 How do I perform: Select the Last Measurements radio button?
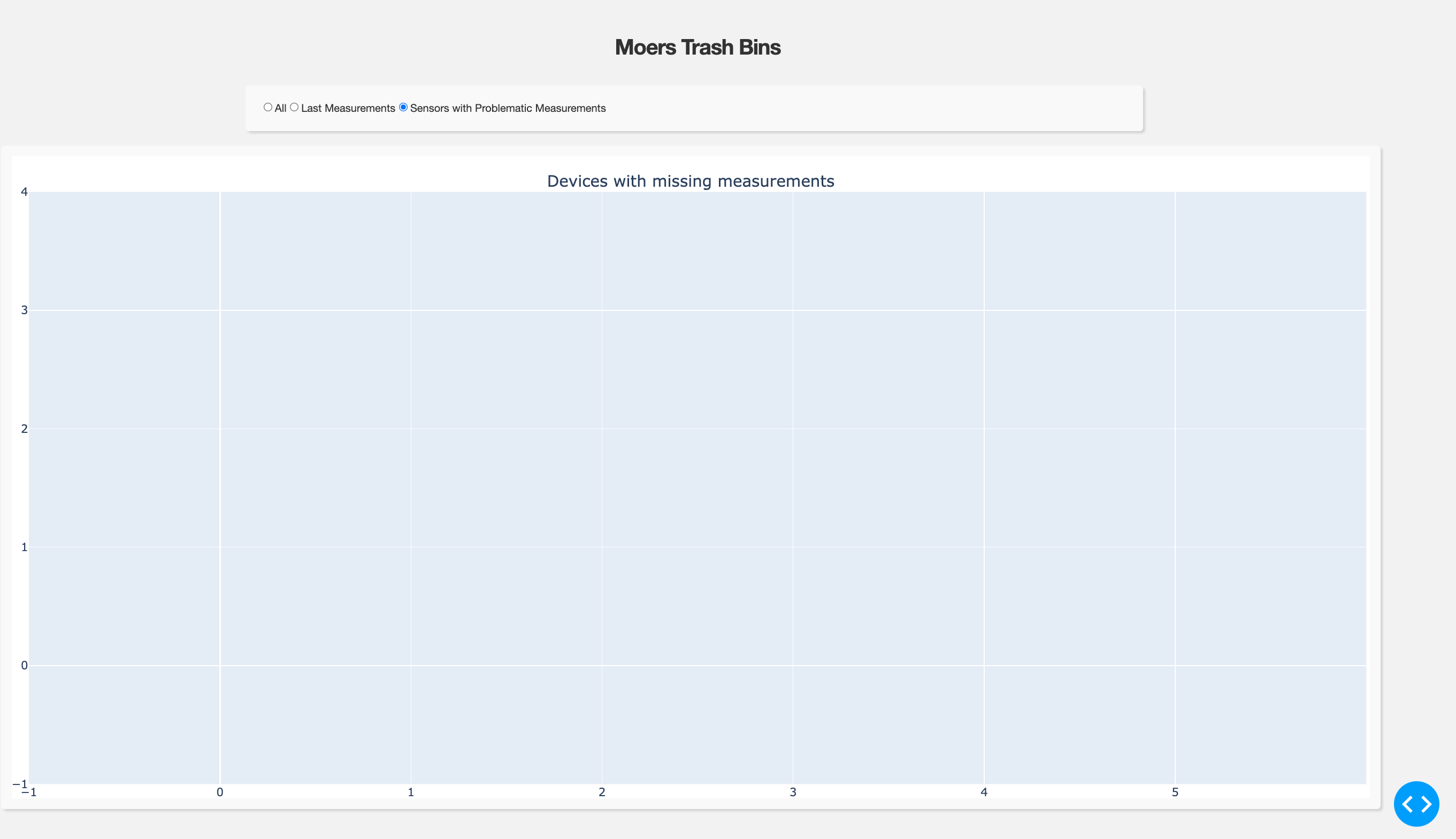294,107
